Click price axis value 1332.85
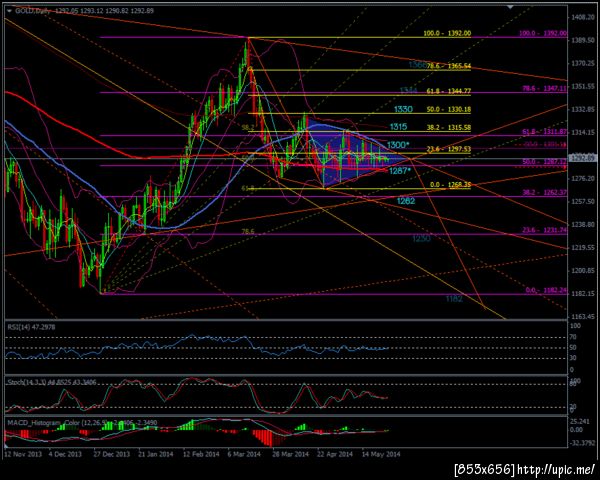 (583, 110)
